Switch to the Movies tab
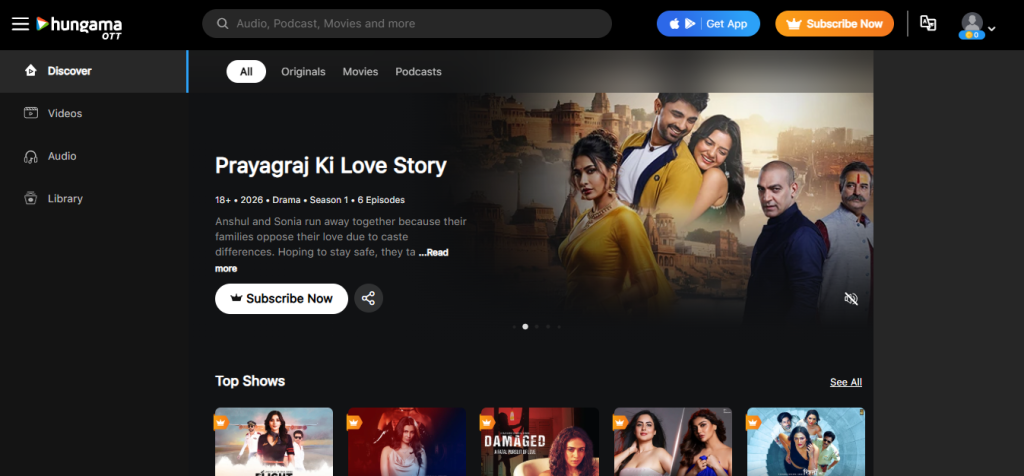Image resolution: width=1024 pixels, height=476 pixels. [x=360, y=72]
